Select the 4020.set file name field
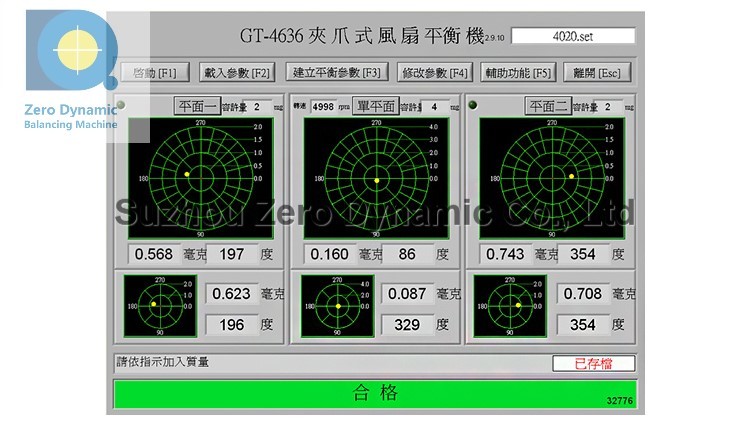750x425 pixels. click(573, 36)
